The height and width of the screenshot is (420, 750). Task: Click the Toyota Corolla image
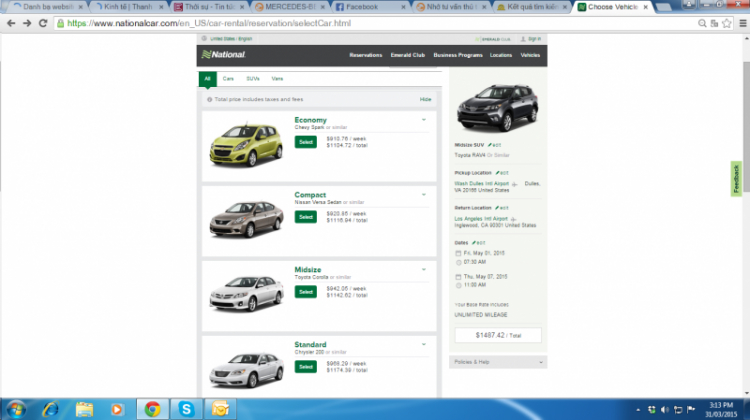click(x=246, y=293)
